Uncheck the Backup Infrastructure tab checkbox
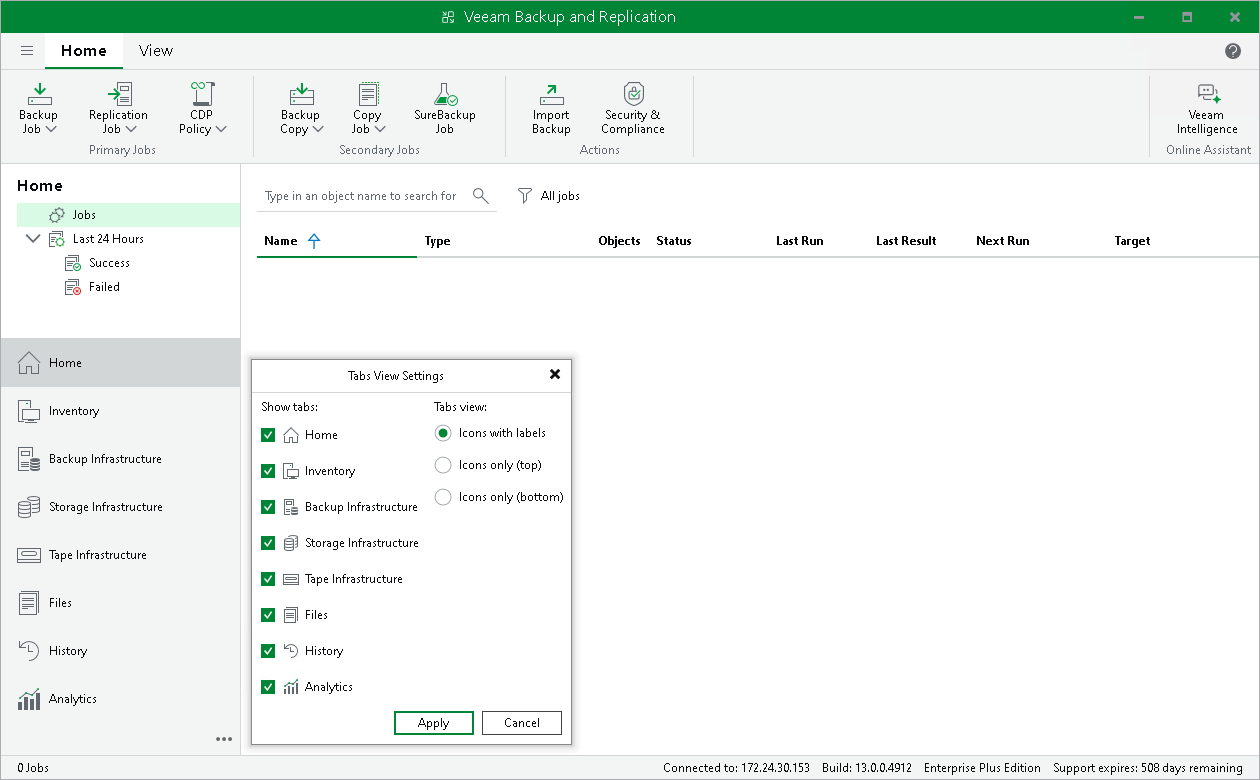This screenshot has height=780, width=1260. pyautogui.click(x=268, y=507)
